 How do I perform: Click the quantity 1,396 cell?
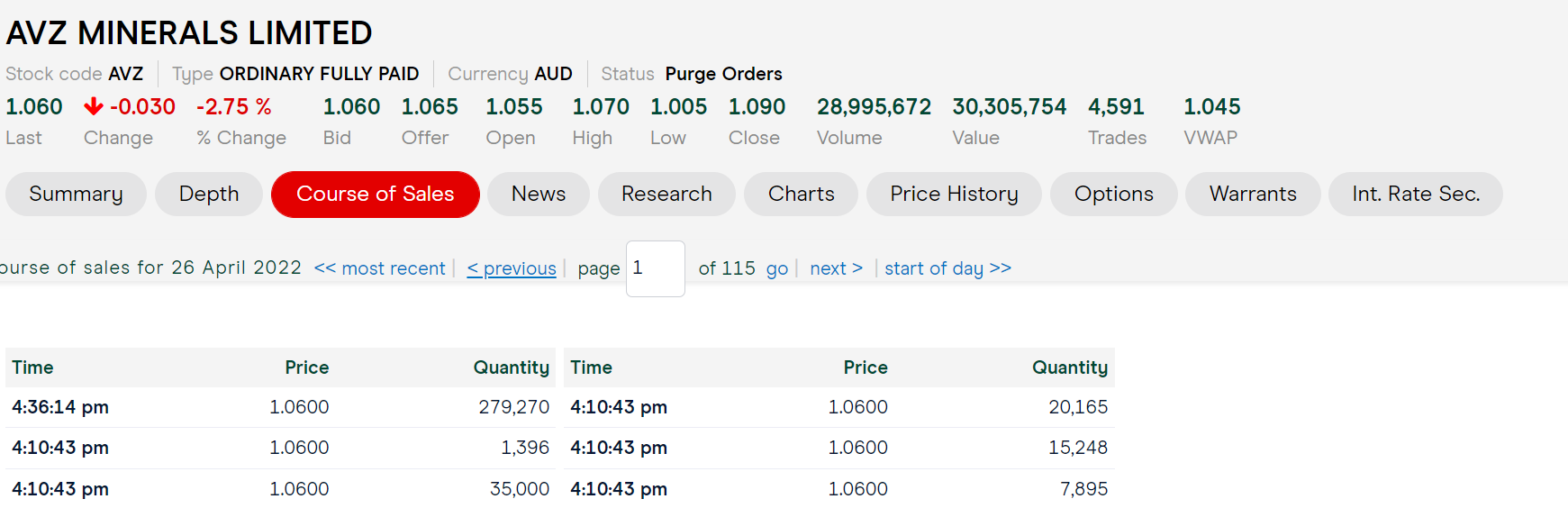tap(525, 448)
